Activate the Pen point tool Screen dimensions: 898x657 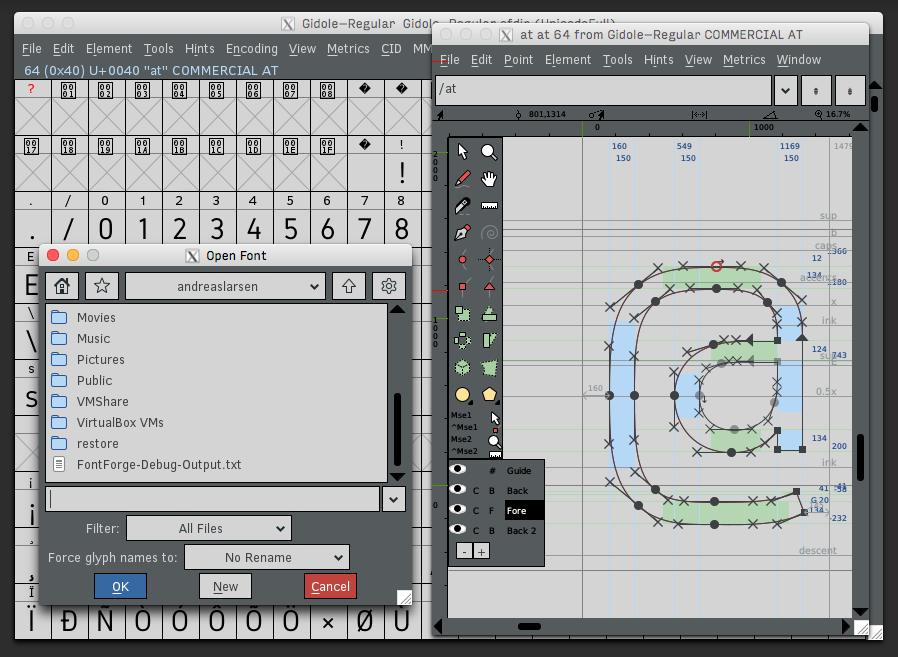(x=462, y=233)
